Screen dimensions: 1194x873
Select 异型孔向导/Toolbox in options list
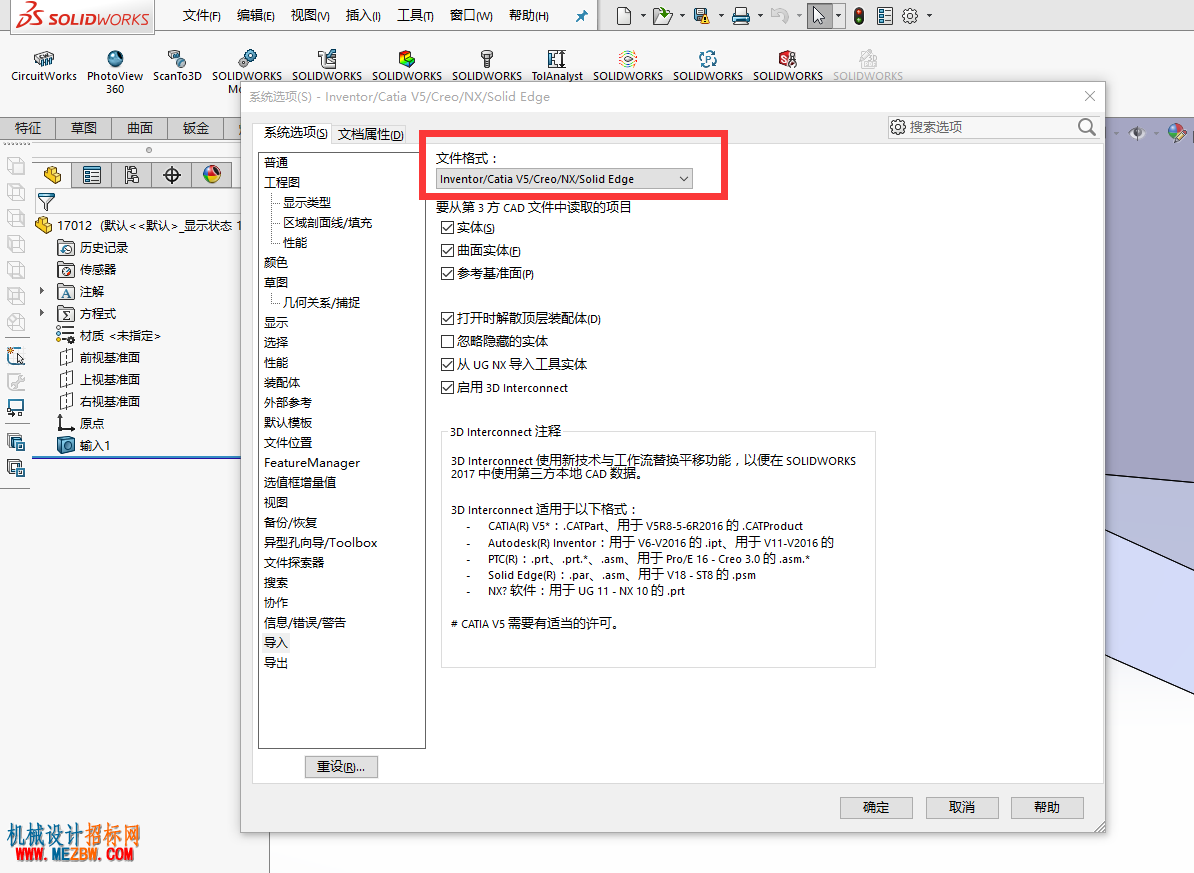(321, 542)
